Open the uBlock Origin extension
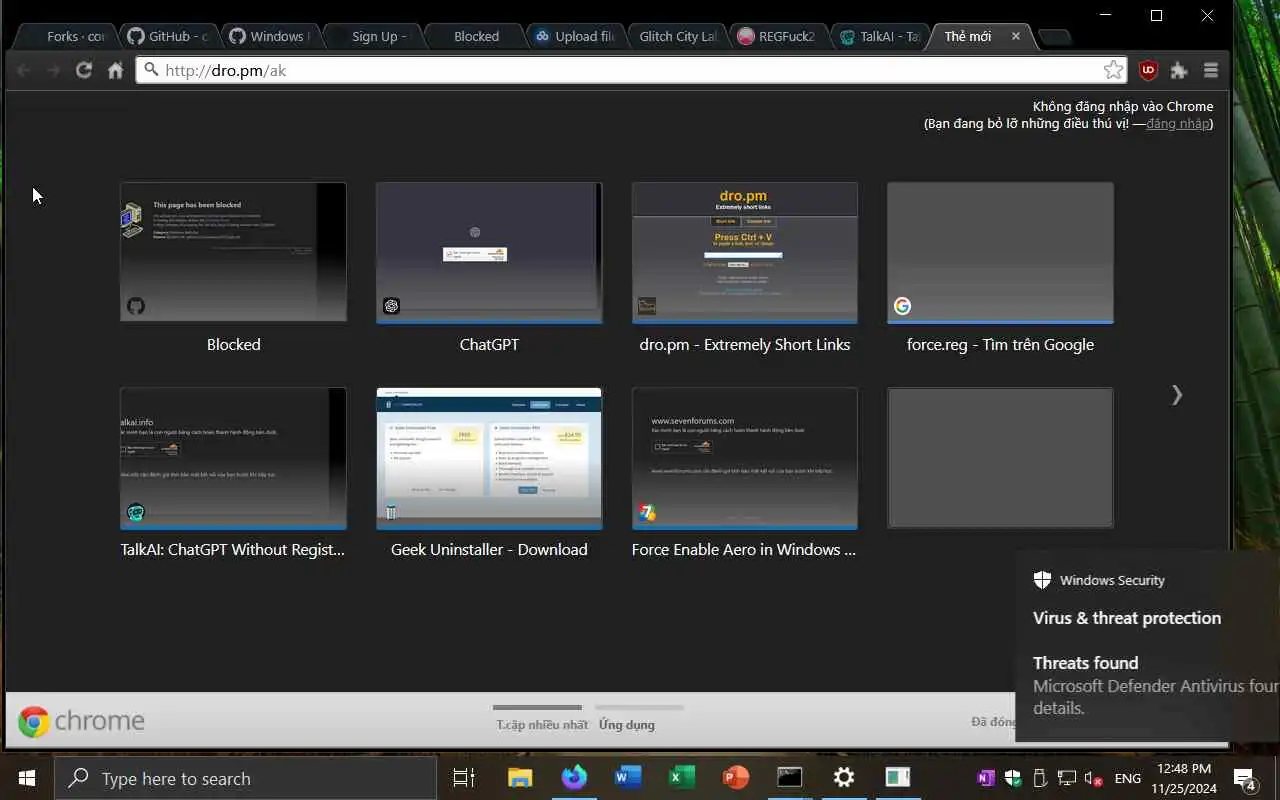 coord(1148,70)
